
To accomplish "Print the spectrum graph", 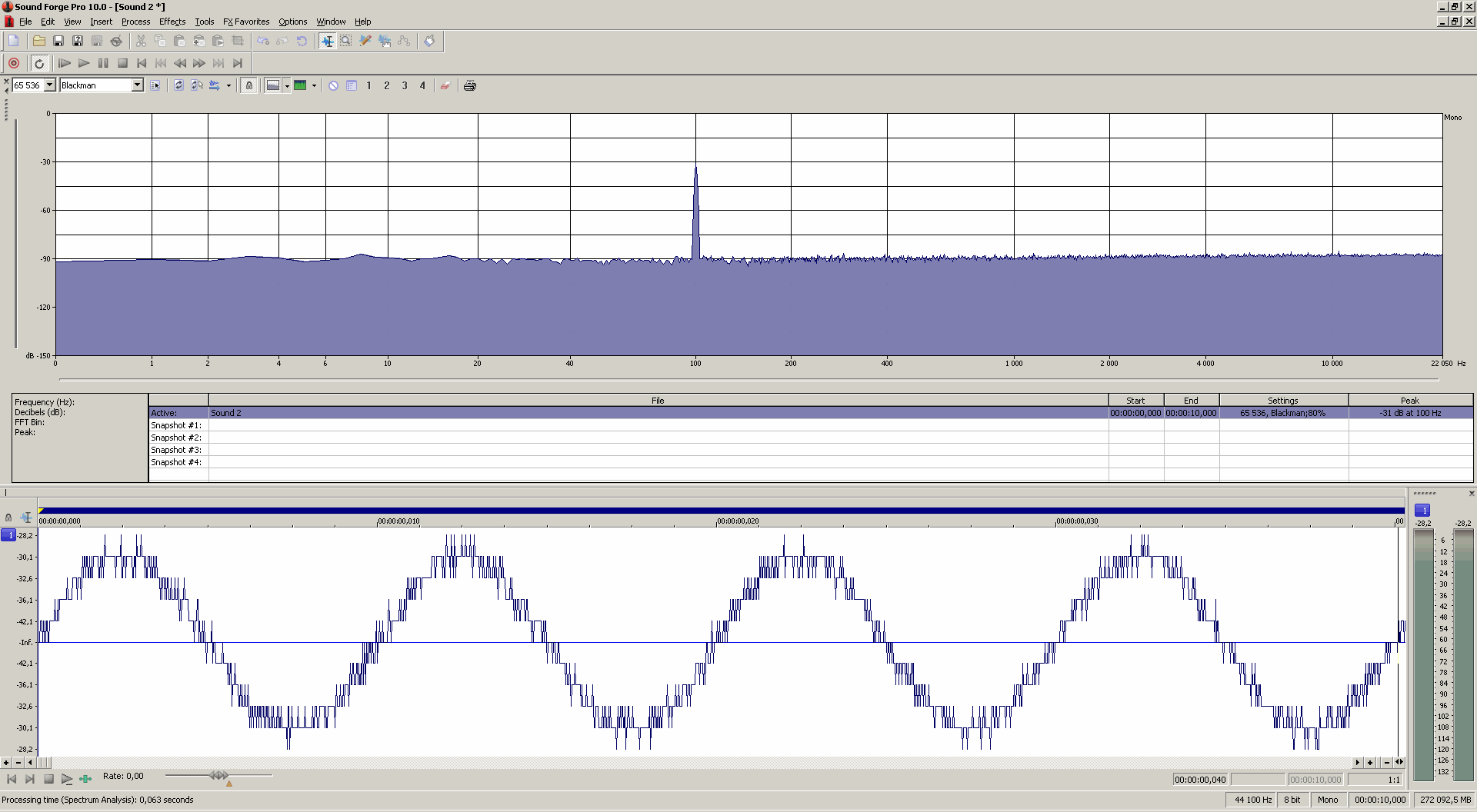I will 469,85.
